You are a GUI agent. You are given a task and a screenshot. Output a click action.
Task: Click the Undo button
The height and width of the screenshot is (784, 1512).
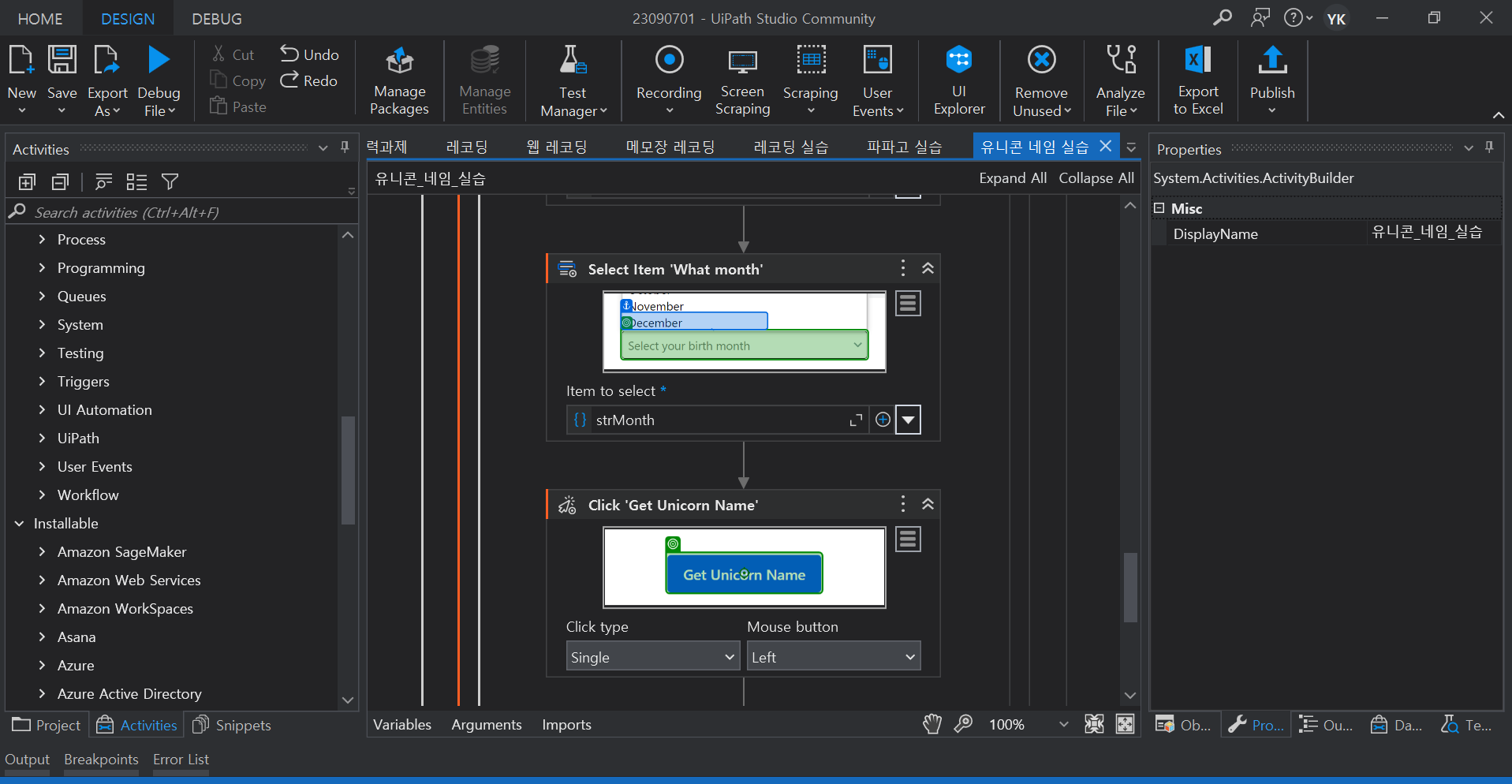pyautogui.click(x=310, y=54)
